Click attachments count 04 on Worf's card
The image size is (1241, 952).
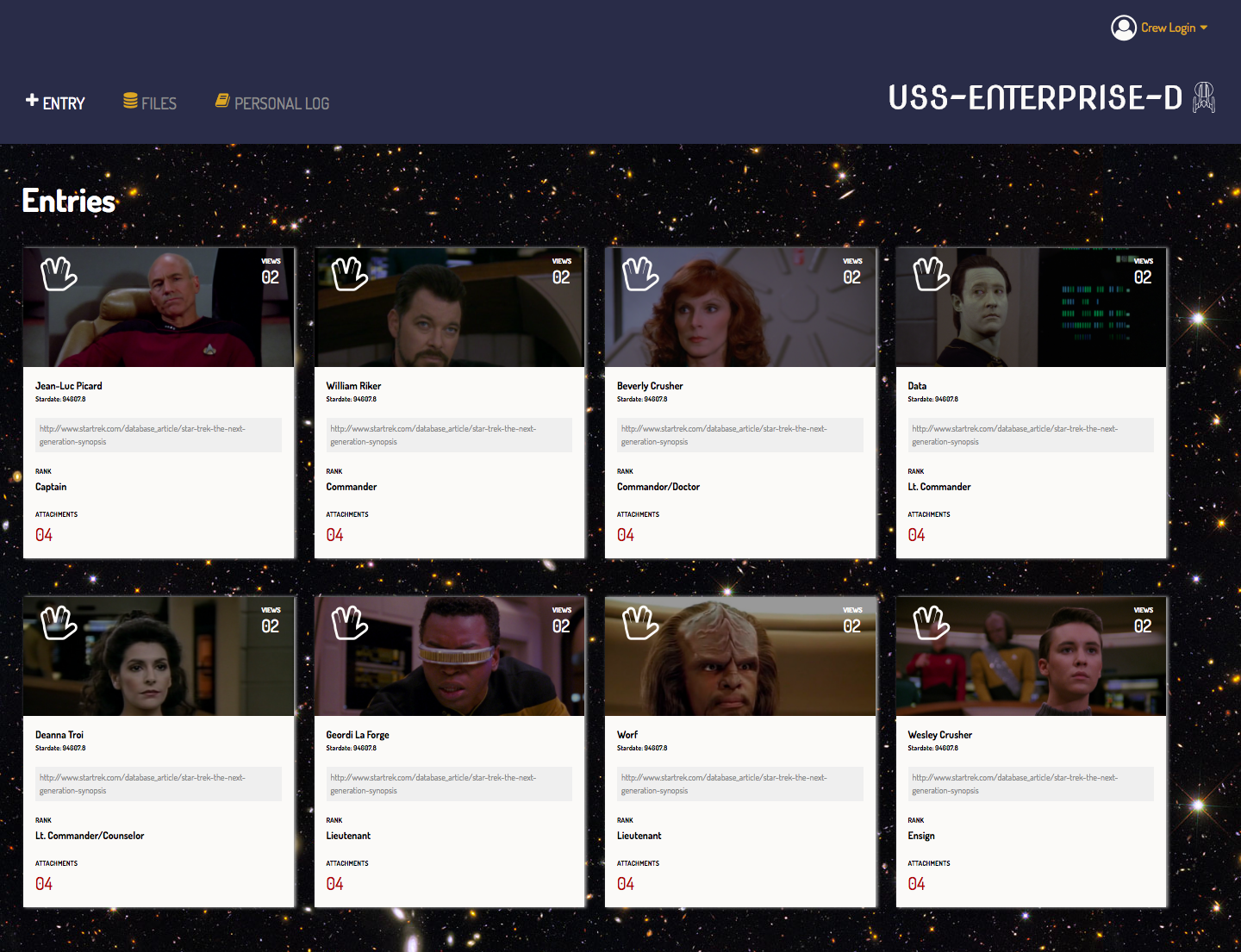click(626, 884)
